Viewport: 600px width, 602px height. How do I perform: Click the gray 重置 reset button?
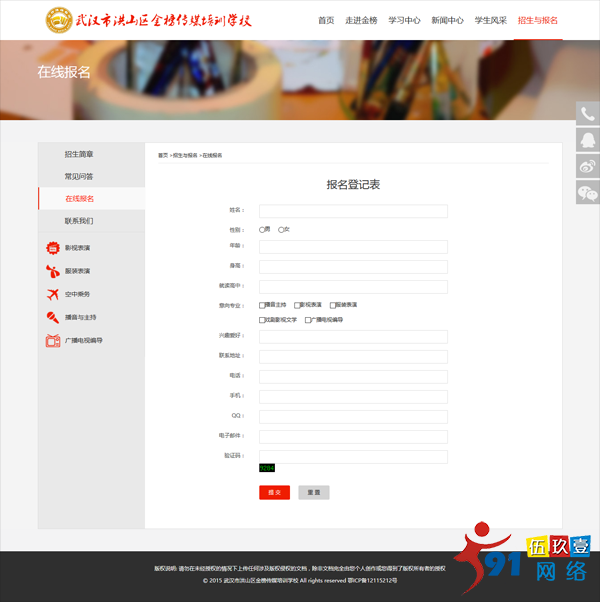(314, 493)
